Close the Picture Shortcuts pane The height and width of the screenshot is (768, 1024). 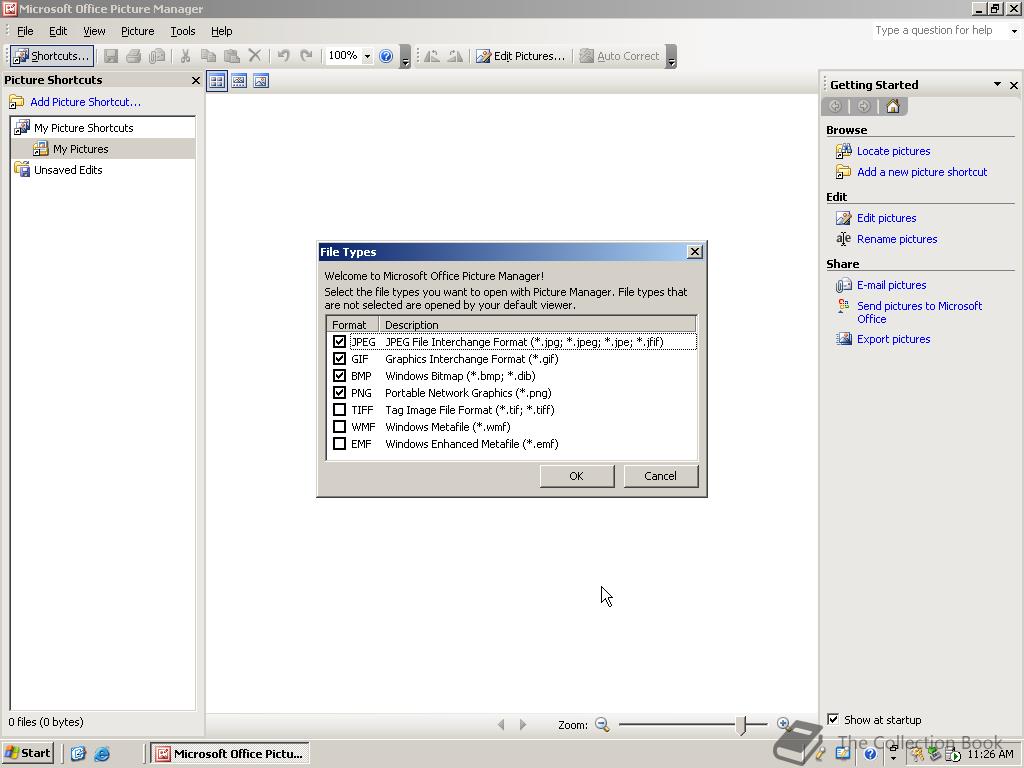(195, 80)
